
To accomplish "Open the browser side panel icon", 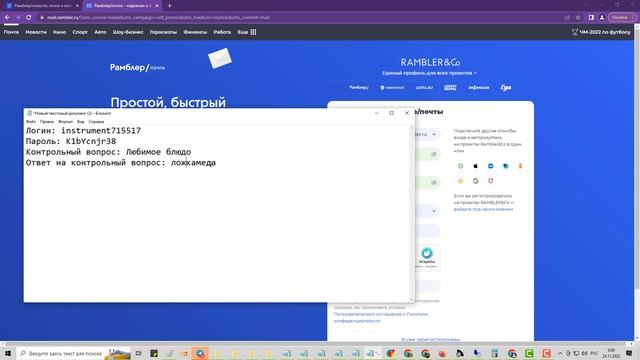I will coord(591,18).
